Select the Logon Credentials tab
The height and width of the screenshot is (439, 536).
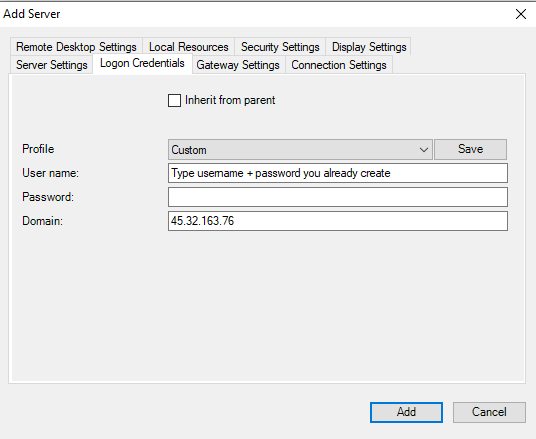[142, 63]
